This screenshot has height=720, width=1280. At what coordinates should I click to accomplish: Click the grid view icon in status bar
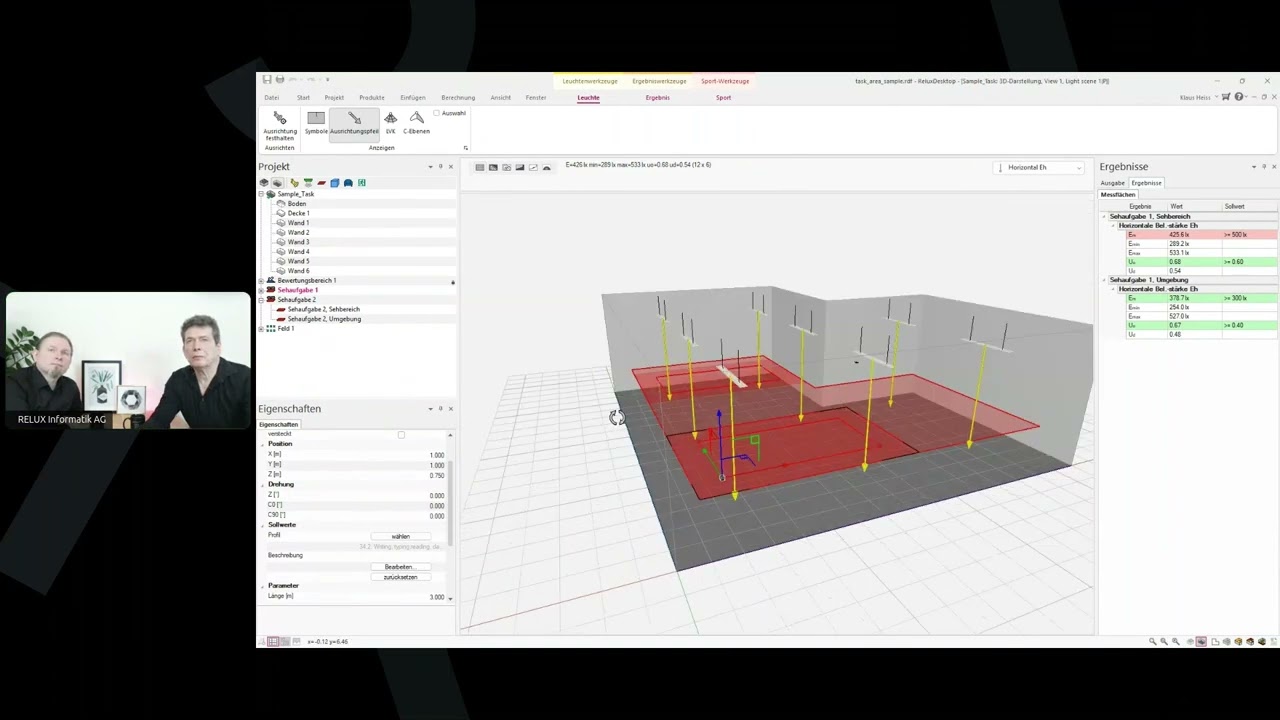272,641
